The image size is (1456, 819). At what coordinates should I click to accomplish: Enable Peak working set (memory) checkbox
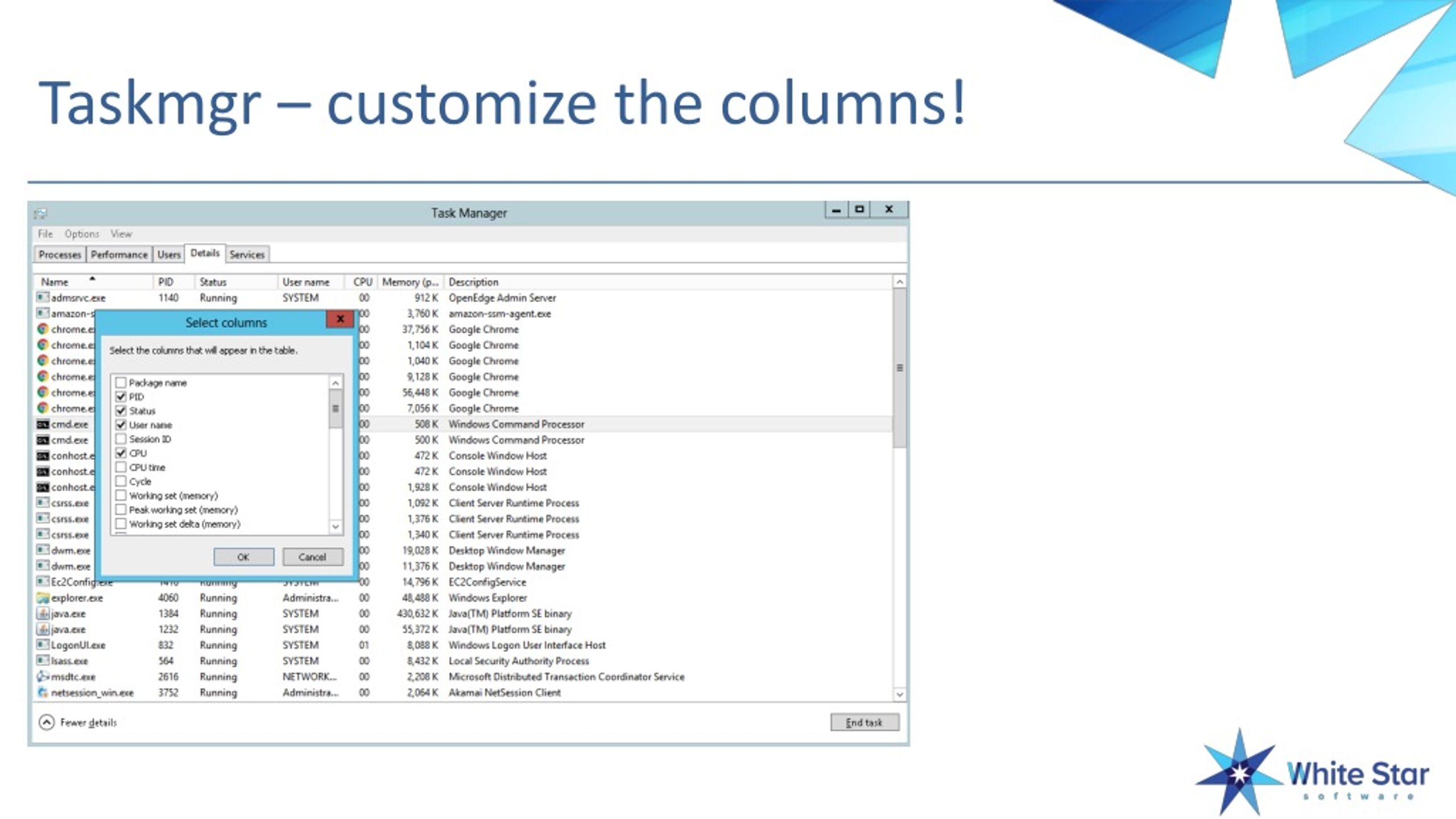click(121, 510)
